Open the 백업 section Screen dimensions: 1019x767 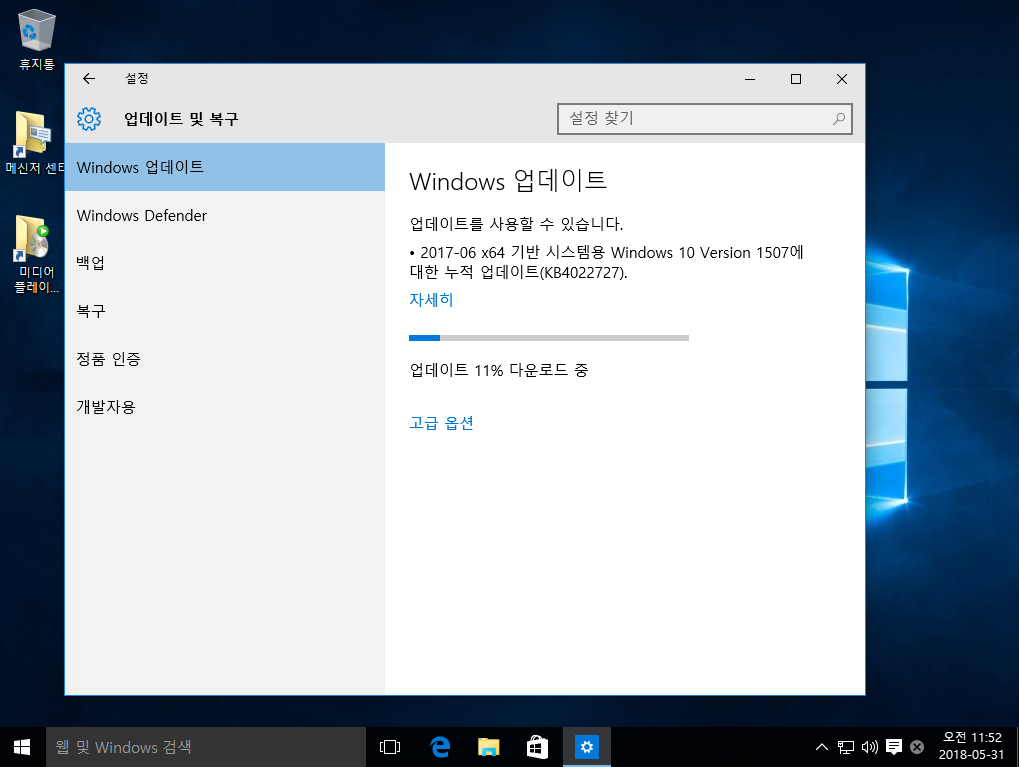[x=225, y=263]
